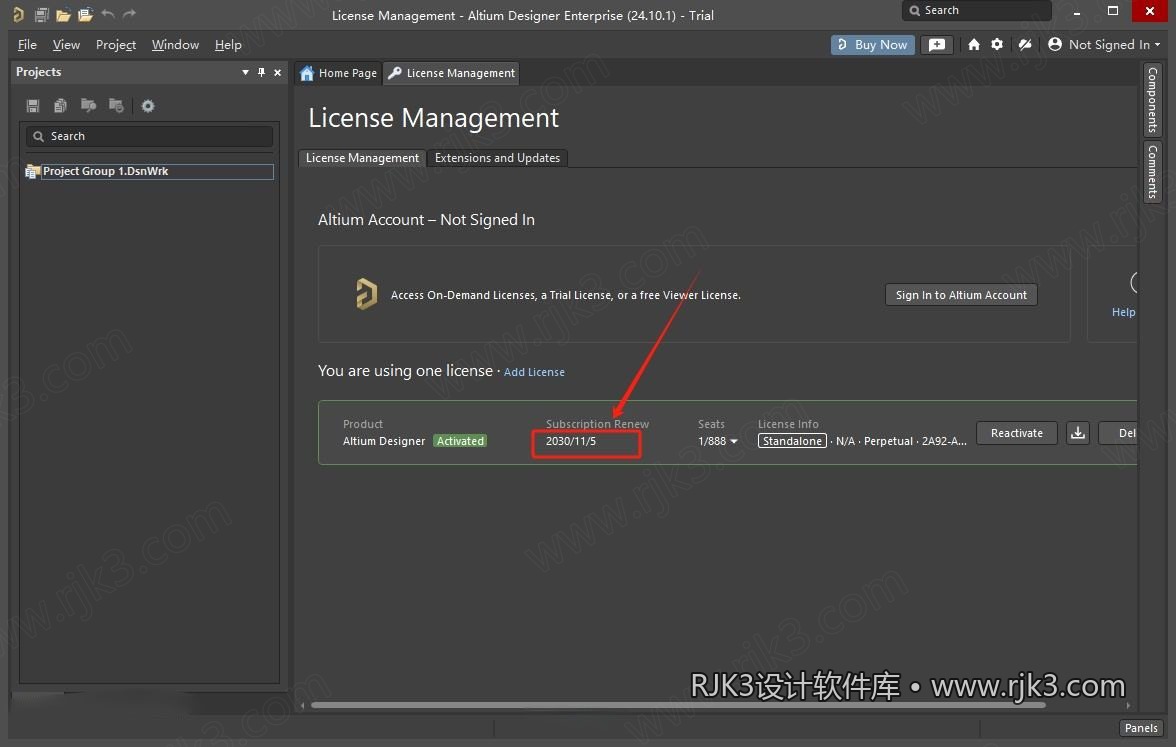
Task: Click the Buy Now button
Action: tap(872, 45)
